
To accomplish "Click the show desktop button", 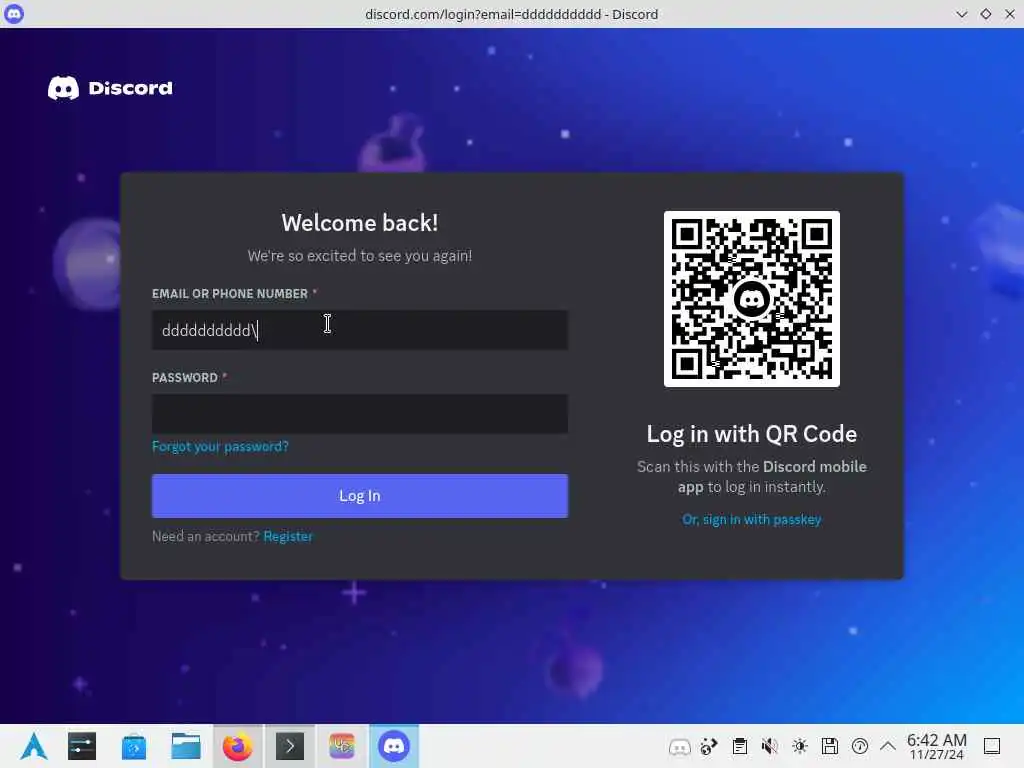I will [992, 746].
